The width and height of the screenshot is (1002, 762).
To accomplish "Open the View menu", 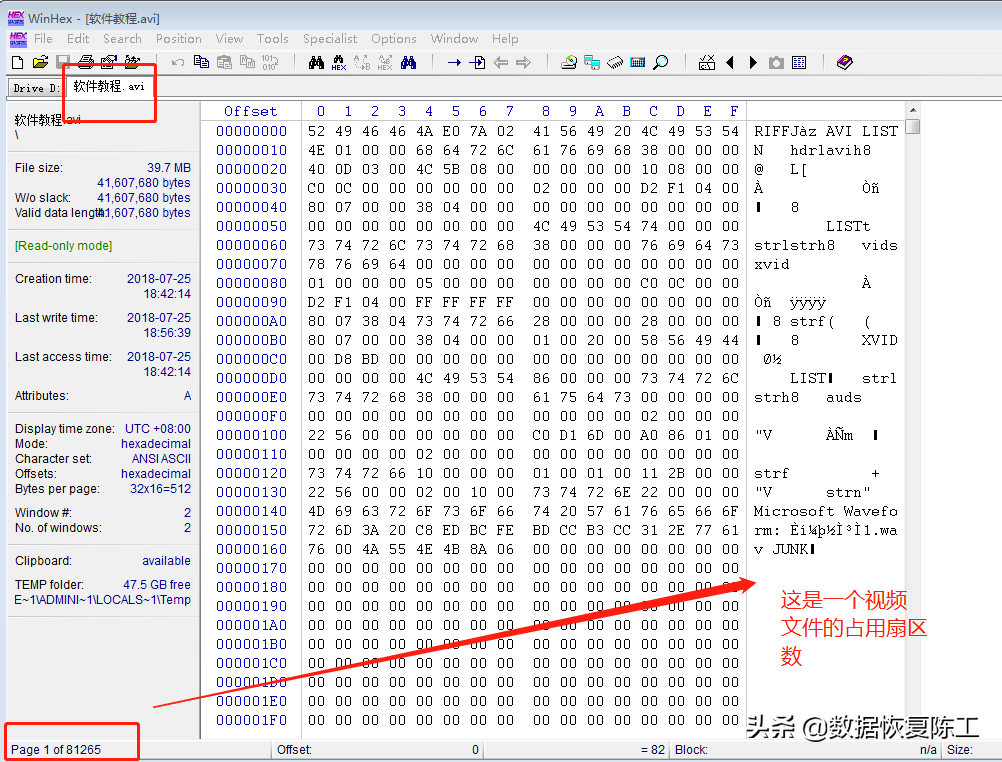I will pos(229,38).
